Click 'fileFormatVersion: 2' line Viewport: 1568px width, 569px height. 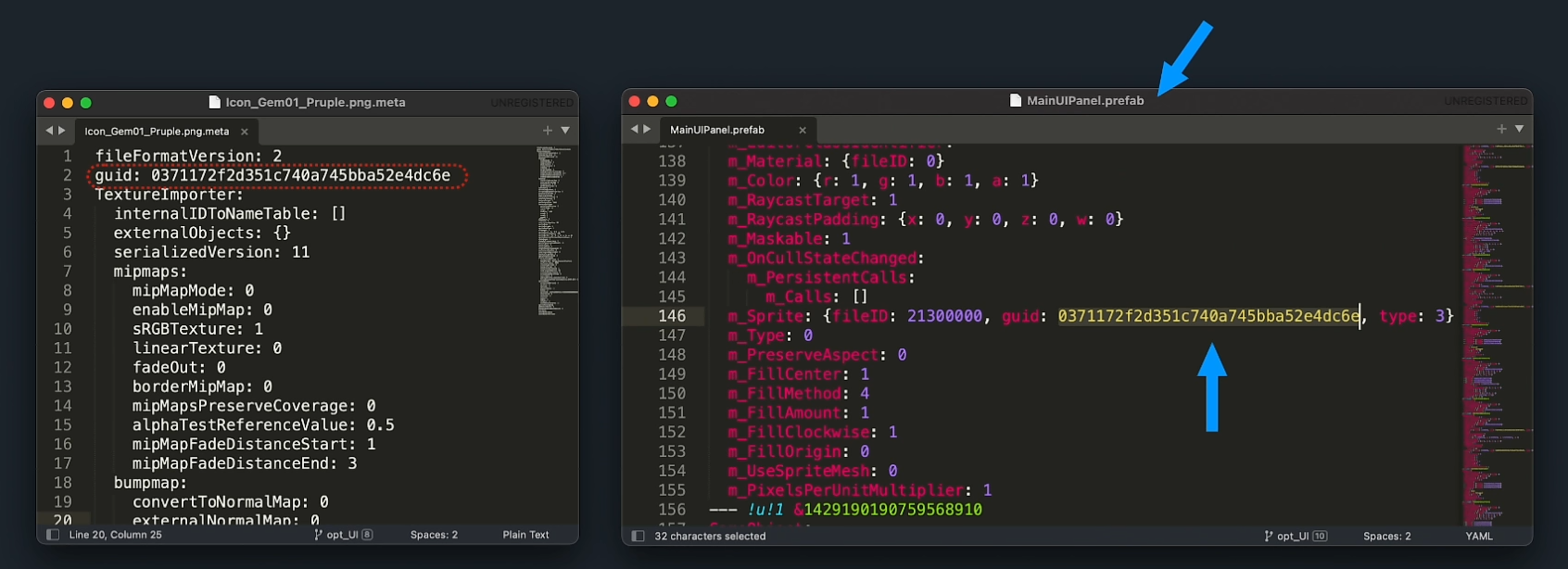click(188, 156)
